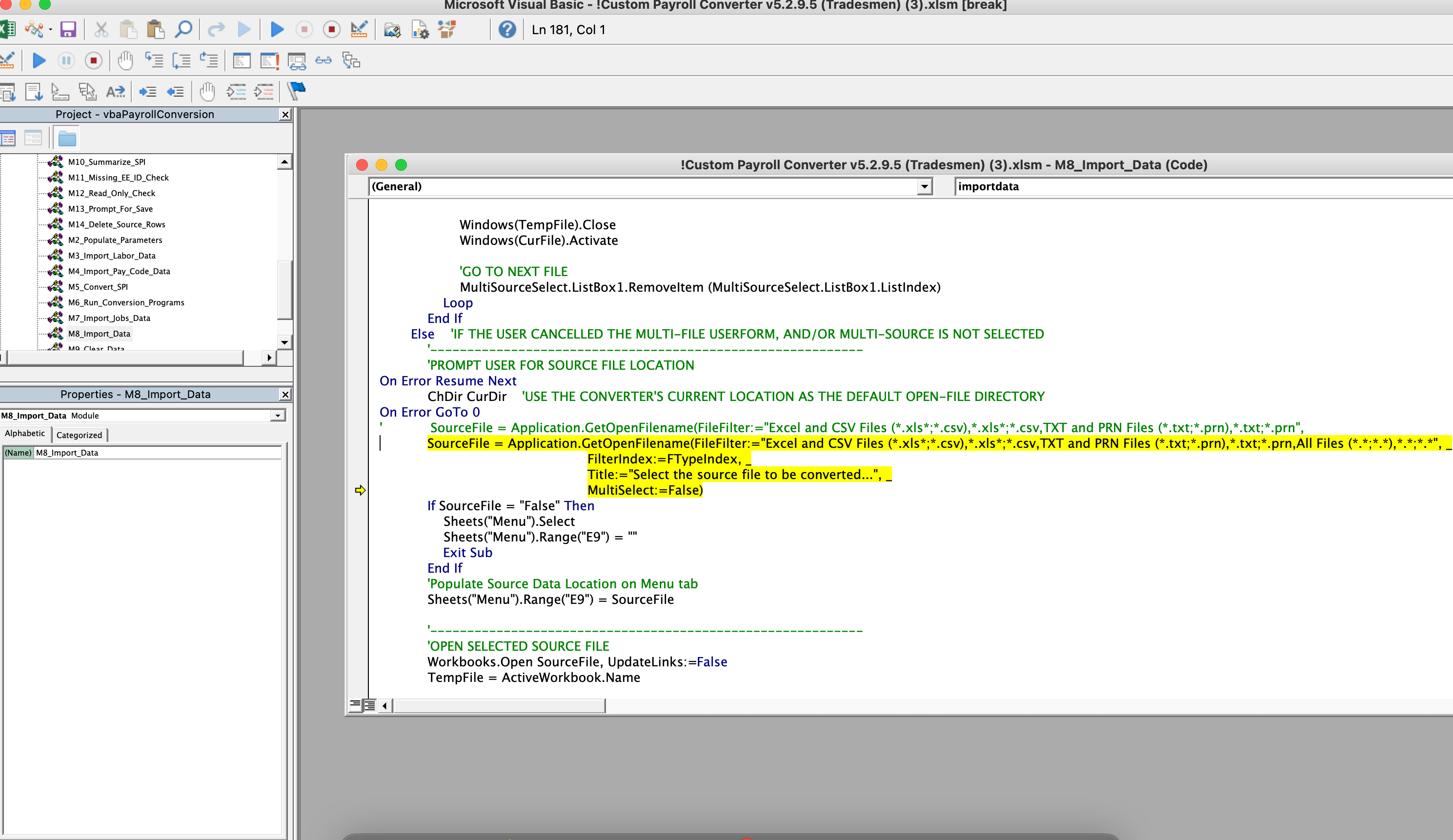Click the Reset stop button in Debug toolbar

click(93, 60)
